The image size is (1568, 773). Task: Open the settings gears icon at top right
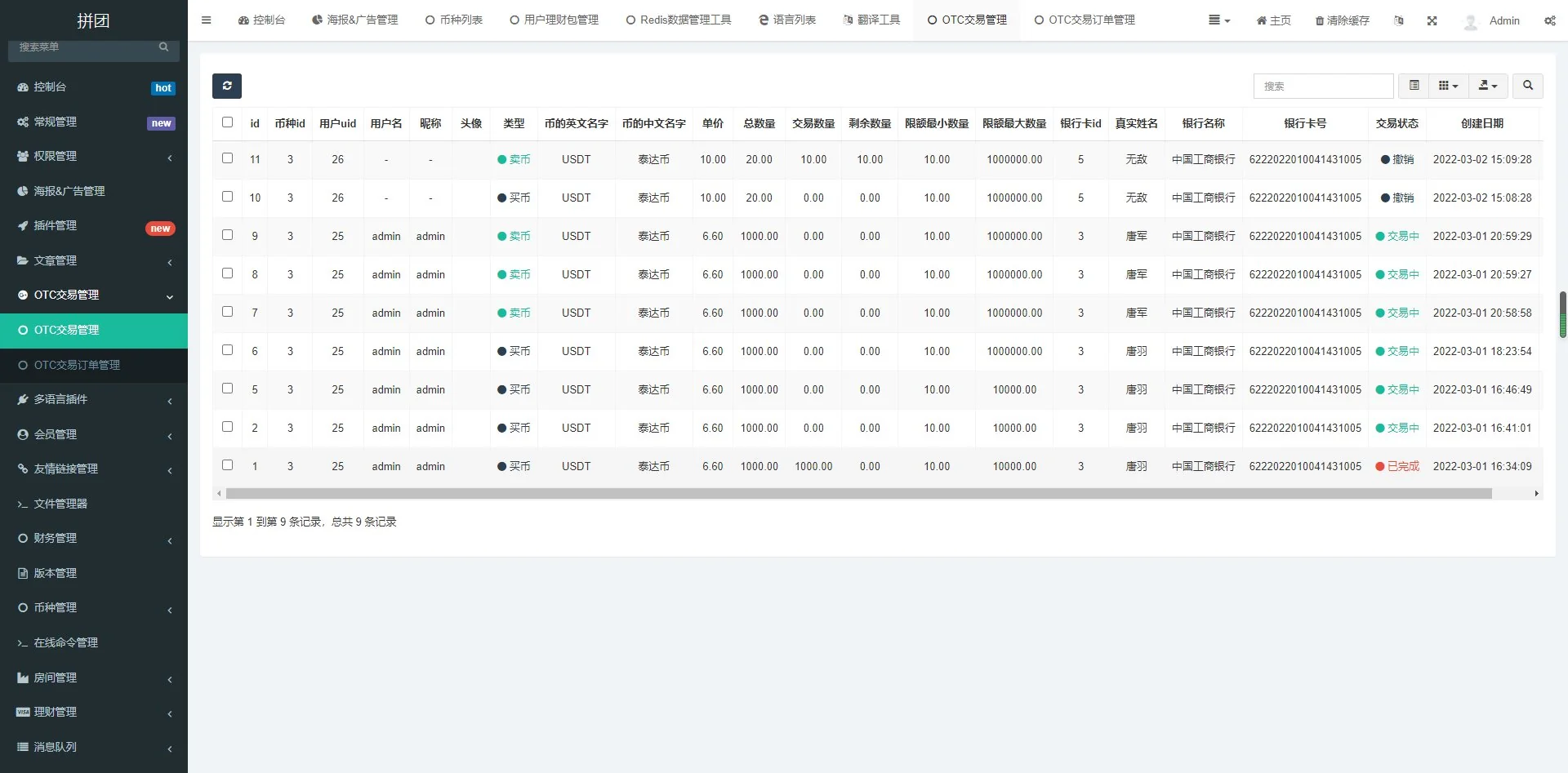(x=1549, y=20)
